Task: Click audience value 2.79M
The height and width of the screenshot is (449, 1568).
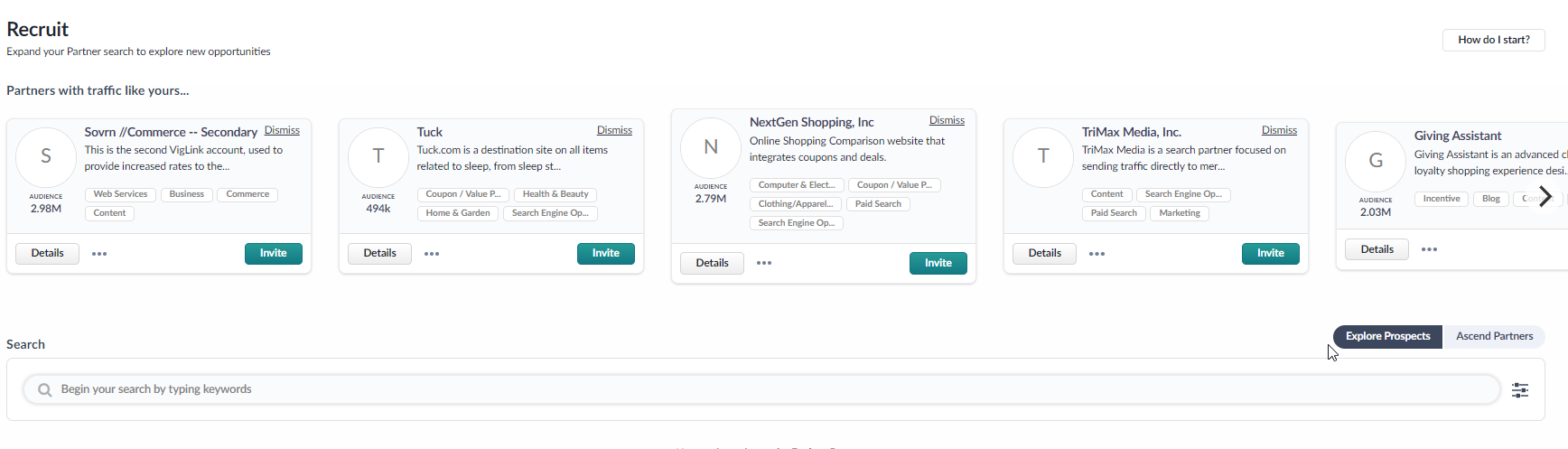Action: pyautogui.click(x=711, y=199)
